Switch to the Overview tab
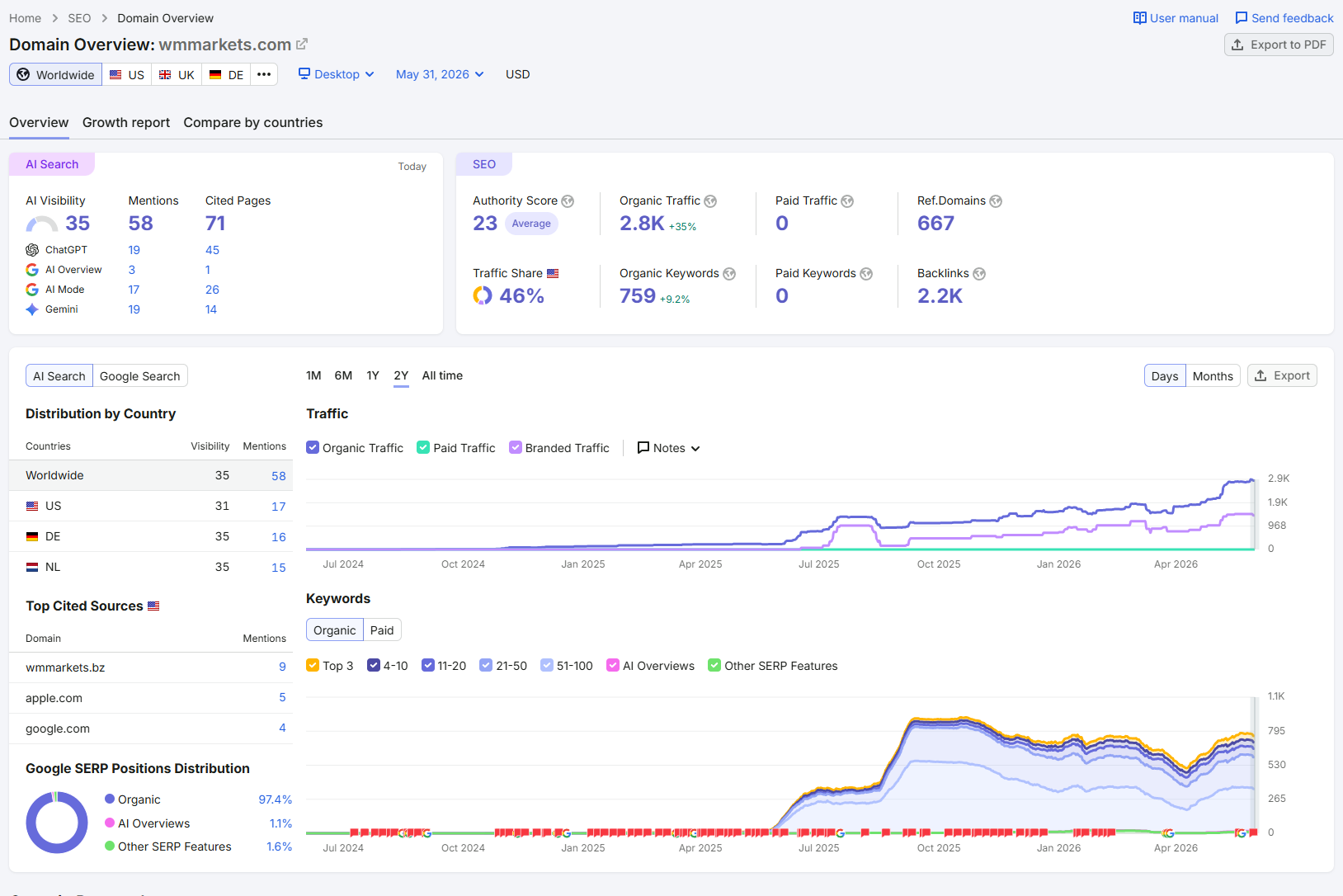Viewport: 1343px width, 896px height. 39,122
